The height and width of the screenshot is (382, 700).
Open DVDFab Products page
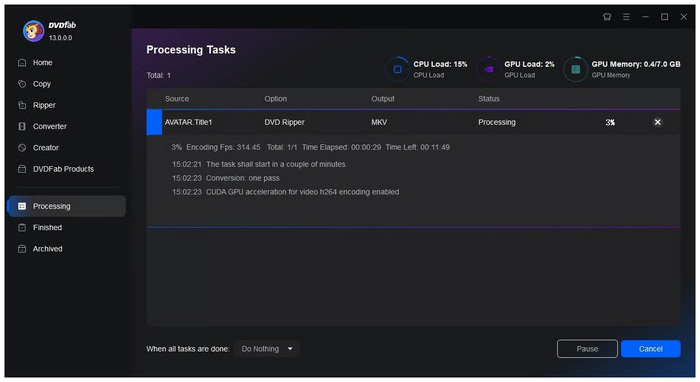pos(63,169)
